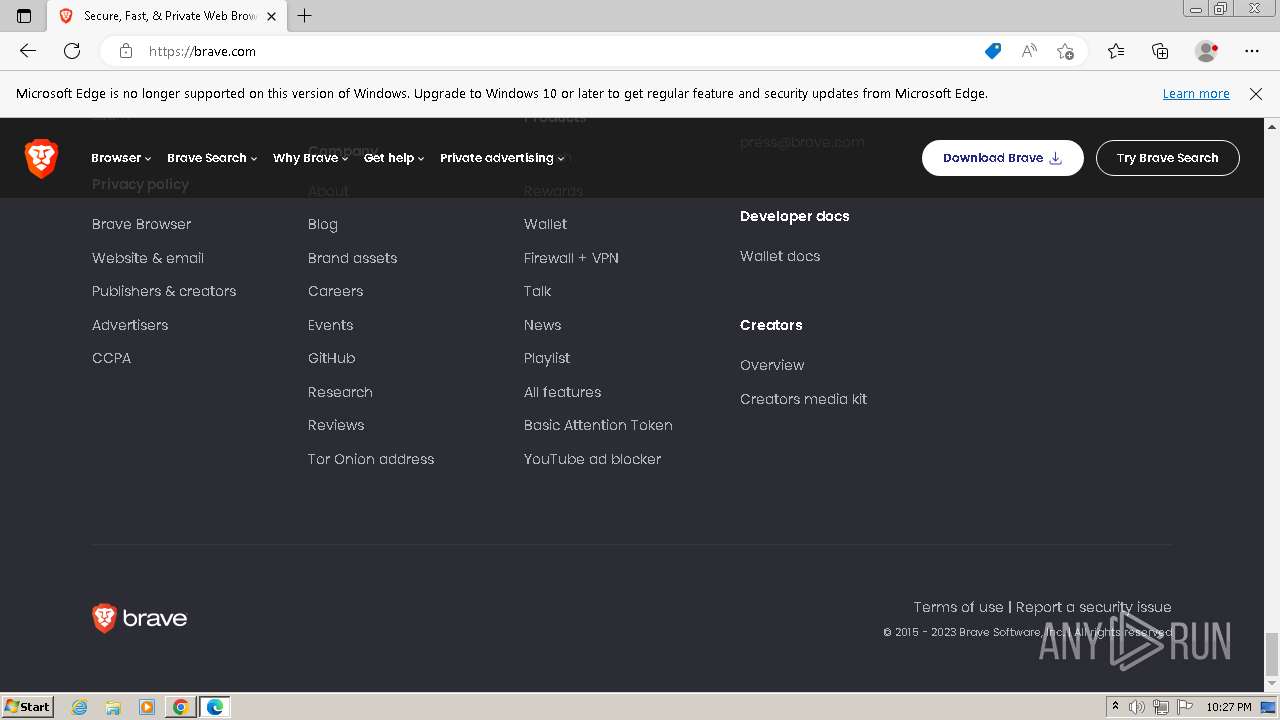
Task: Click the Download Brave button
Action: click(x=1002, y=158)
